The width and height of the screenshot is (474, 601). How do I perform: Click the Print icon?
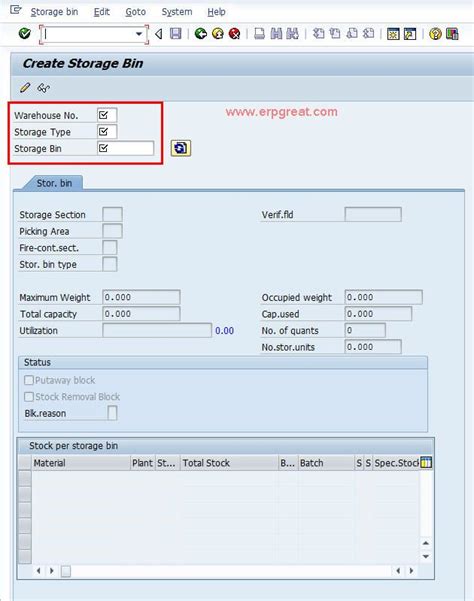pyautogui.click(x=259, y=34)
